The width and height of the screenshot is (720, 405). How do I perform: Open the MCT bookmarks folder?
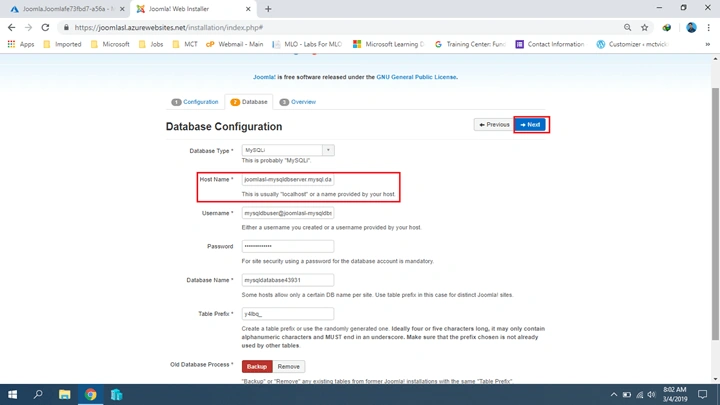click(x=185, y=44)
